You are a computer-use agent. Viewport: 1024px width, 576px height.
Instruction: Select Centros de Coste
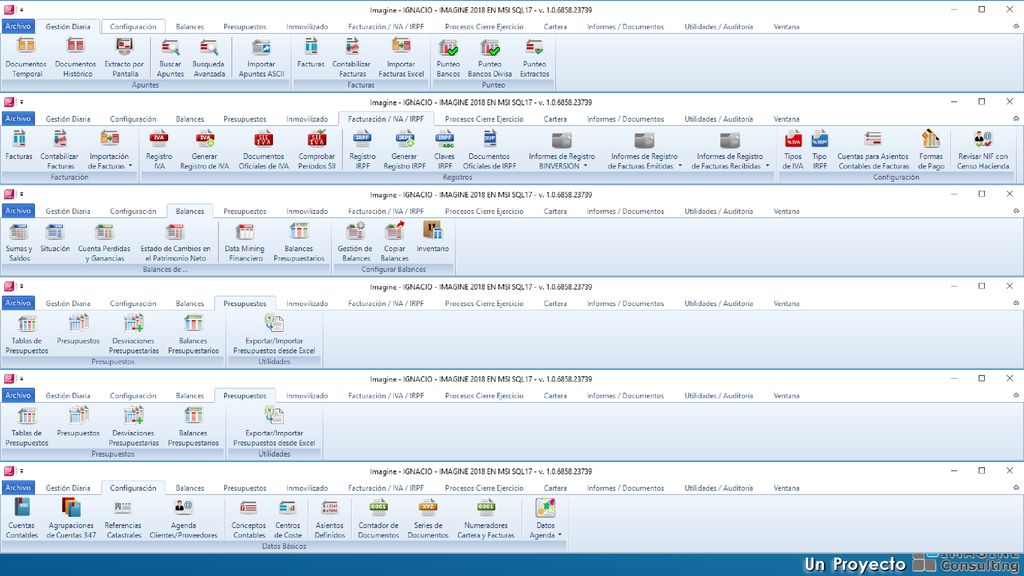click(287, 519)
